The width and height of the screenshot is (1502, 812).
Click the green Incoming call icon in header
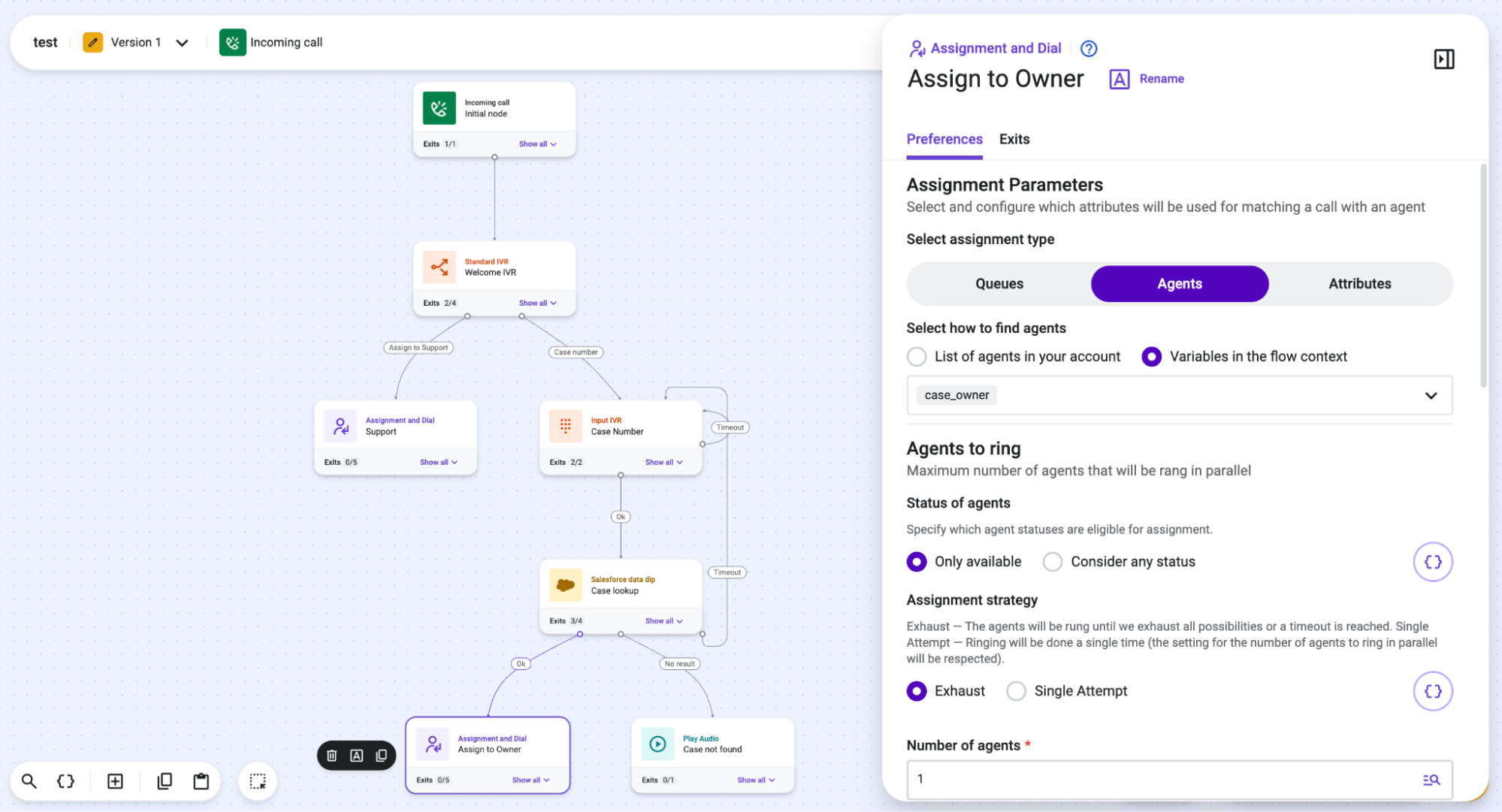pyautogui.click(x=233, y=43)
